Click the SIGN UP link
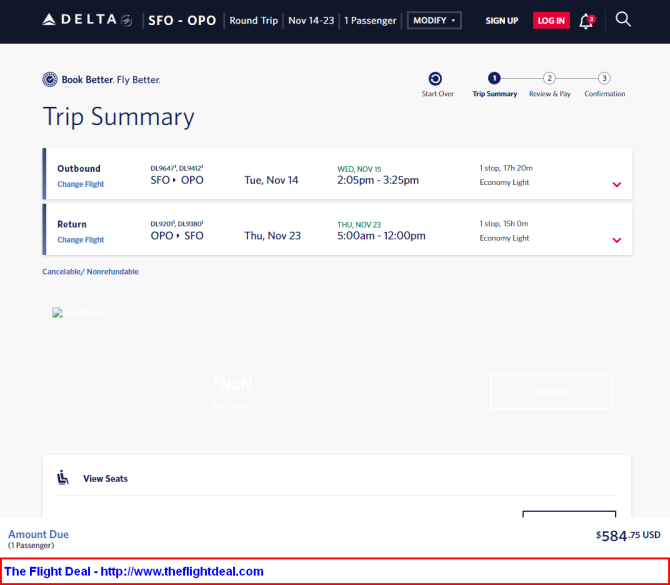Image resolution: width=670 pixels, height=585 pixels. tap(501, 20)
